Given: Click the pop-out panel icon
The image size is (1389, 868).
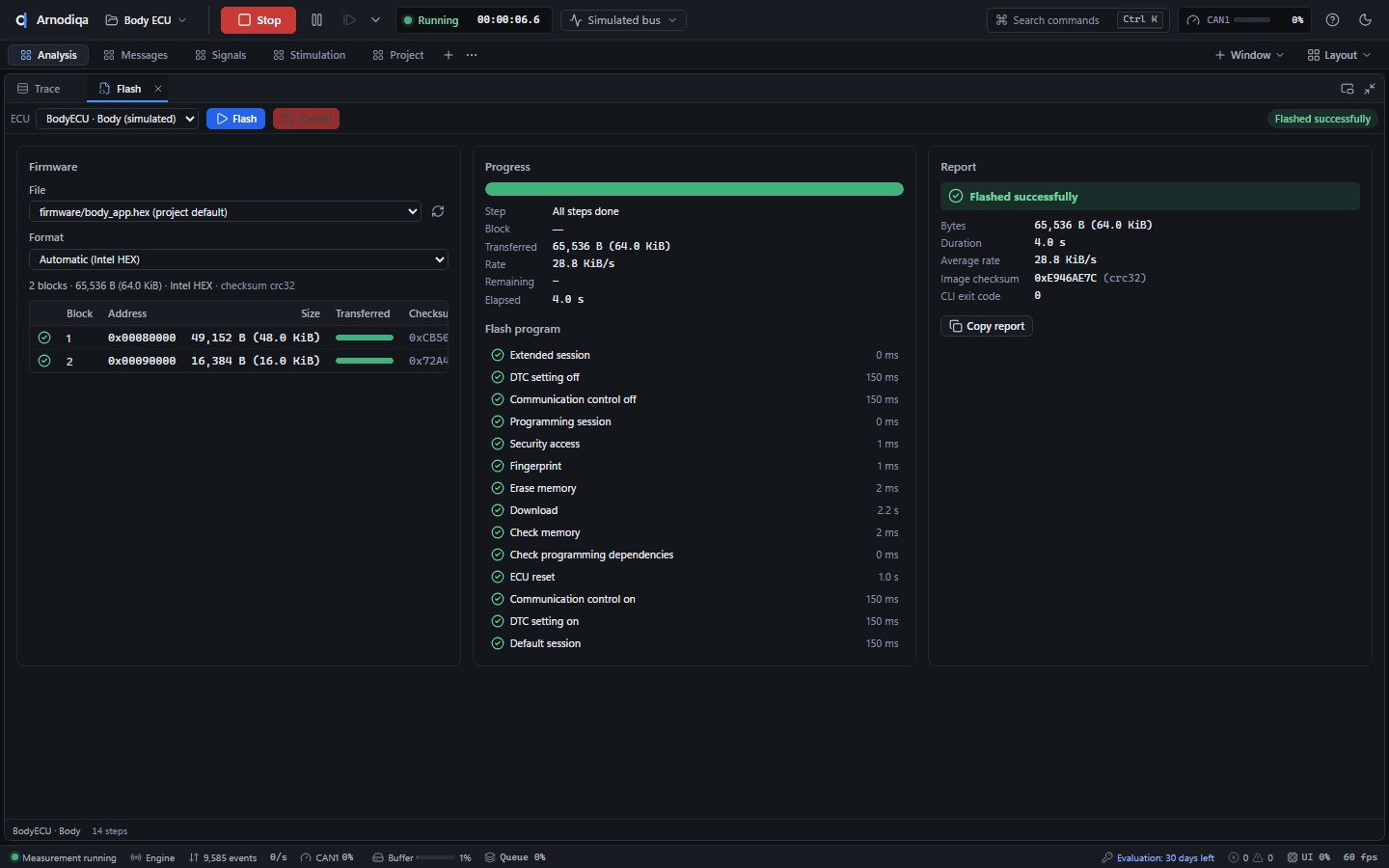Looking at the screenshot, I should [x=1348, y=89].
